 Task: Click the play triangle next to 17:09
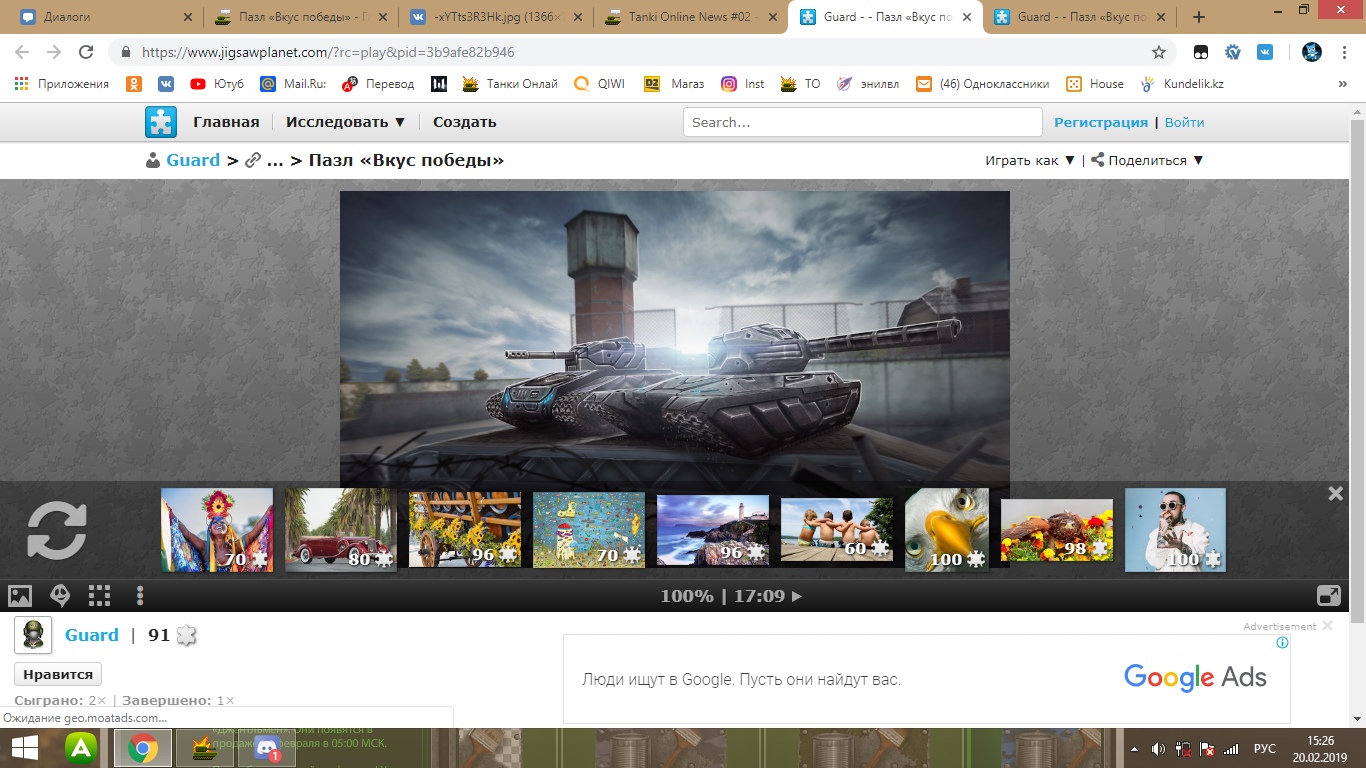[x=797, y=596]
